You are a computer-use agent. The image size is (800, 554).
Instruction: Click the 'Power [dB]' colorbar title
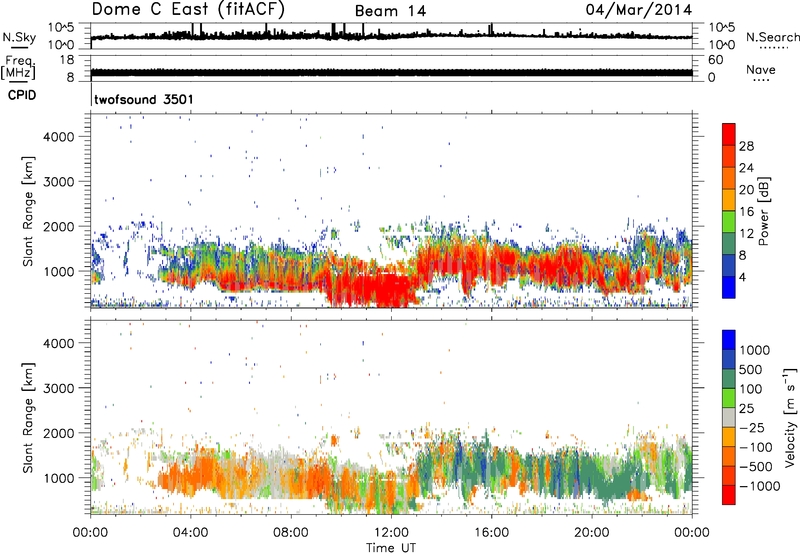(763, 211)
